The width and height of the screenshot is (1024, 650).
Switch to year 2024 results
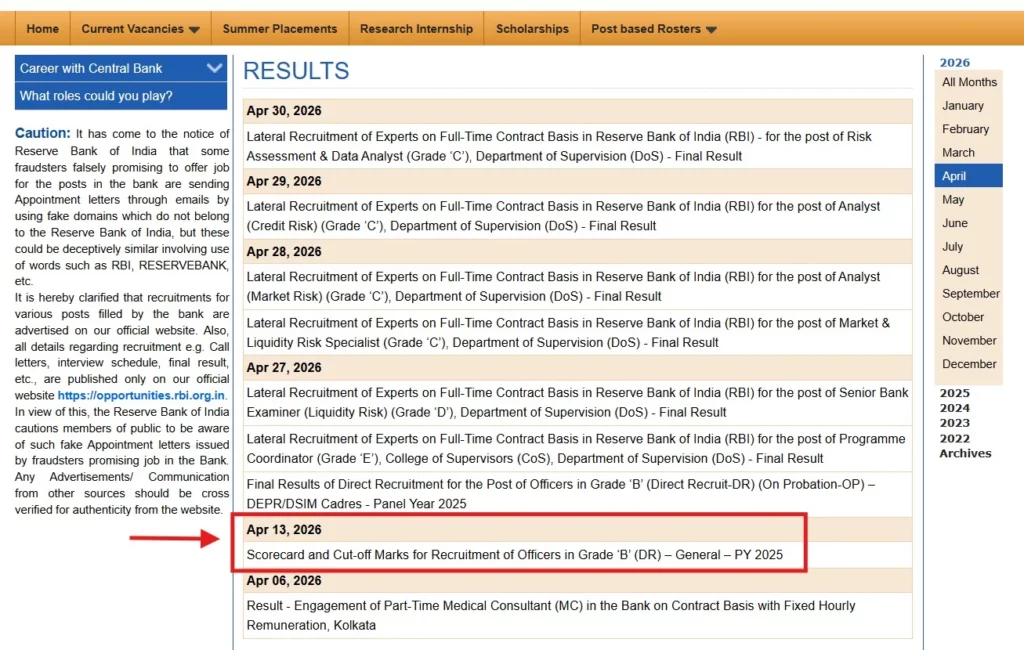pyautogui.click(x=954, y=408)
